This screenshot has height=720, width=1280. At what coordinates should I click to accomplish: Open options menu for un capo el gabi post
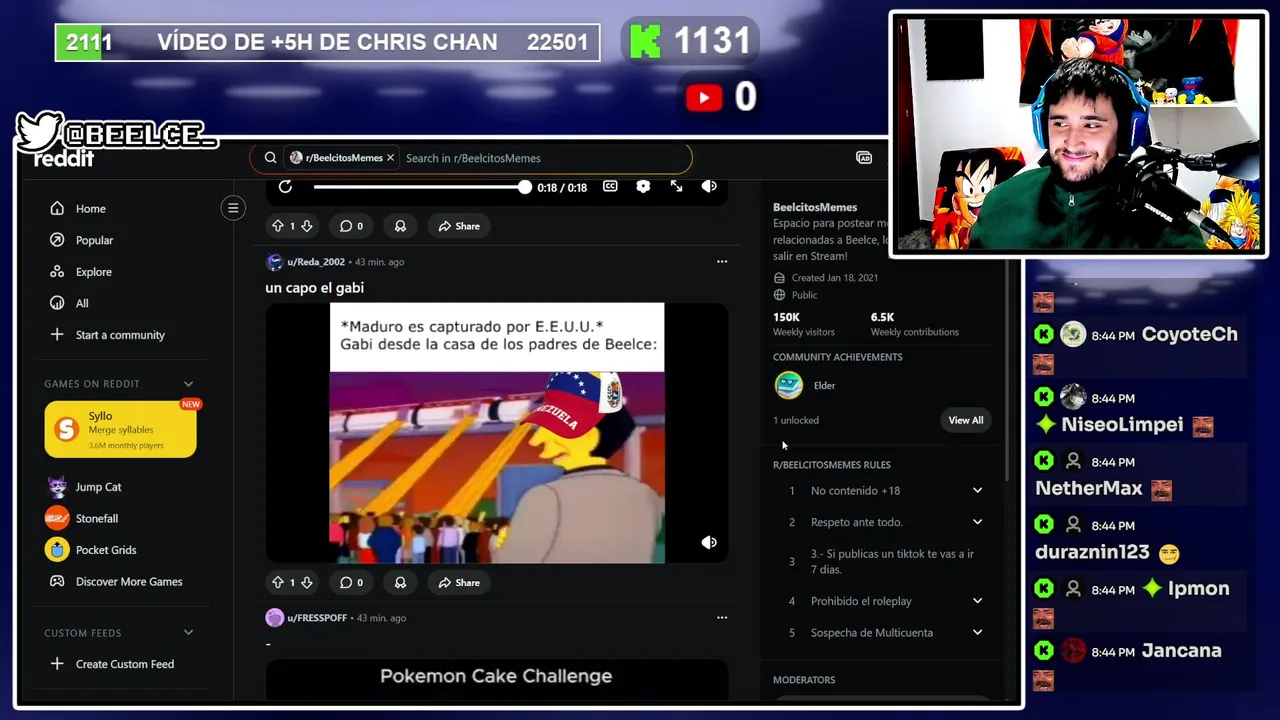point(721,262)
